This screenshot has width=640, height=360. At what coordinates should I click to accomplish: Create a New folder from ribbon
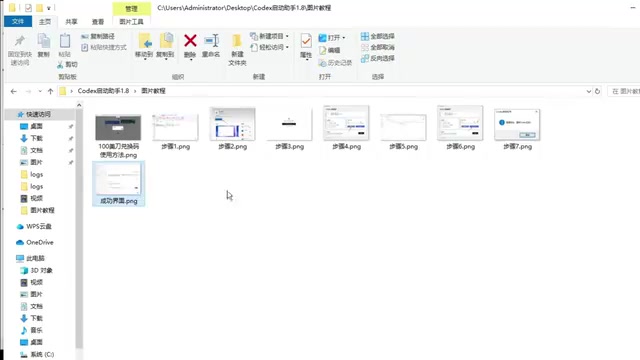(x=237, y=50)
